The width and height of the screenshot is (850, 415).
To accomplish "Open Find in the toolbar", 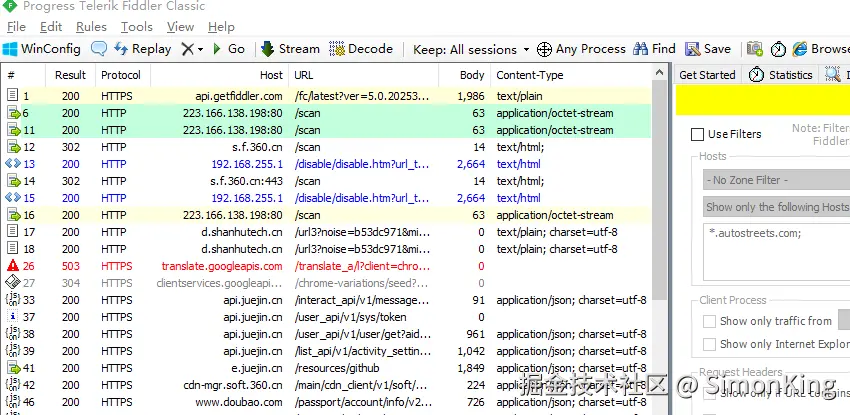I will pyautogui.click(x=654, y=49).
